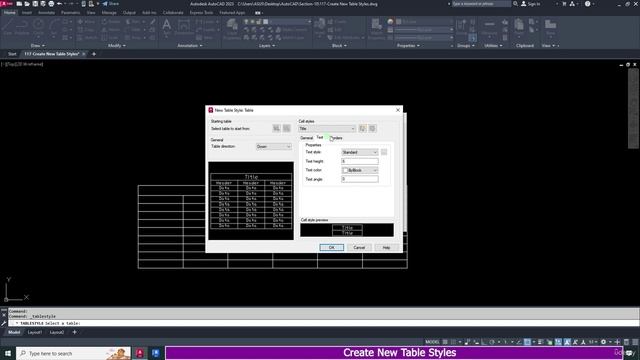Screen dimensions: 640x360
Task: Expand the Draw panel dropdown
Action: pos(38,46)
